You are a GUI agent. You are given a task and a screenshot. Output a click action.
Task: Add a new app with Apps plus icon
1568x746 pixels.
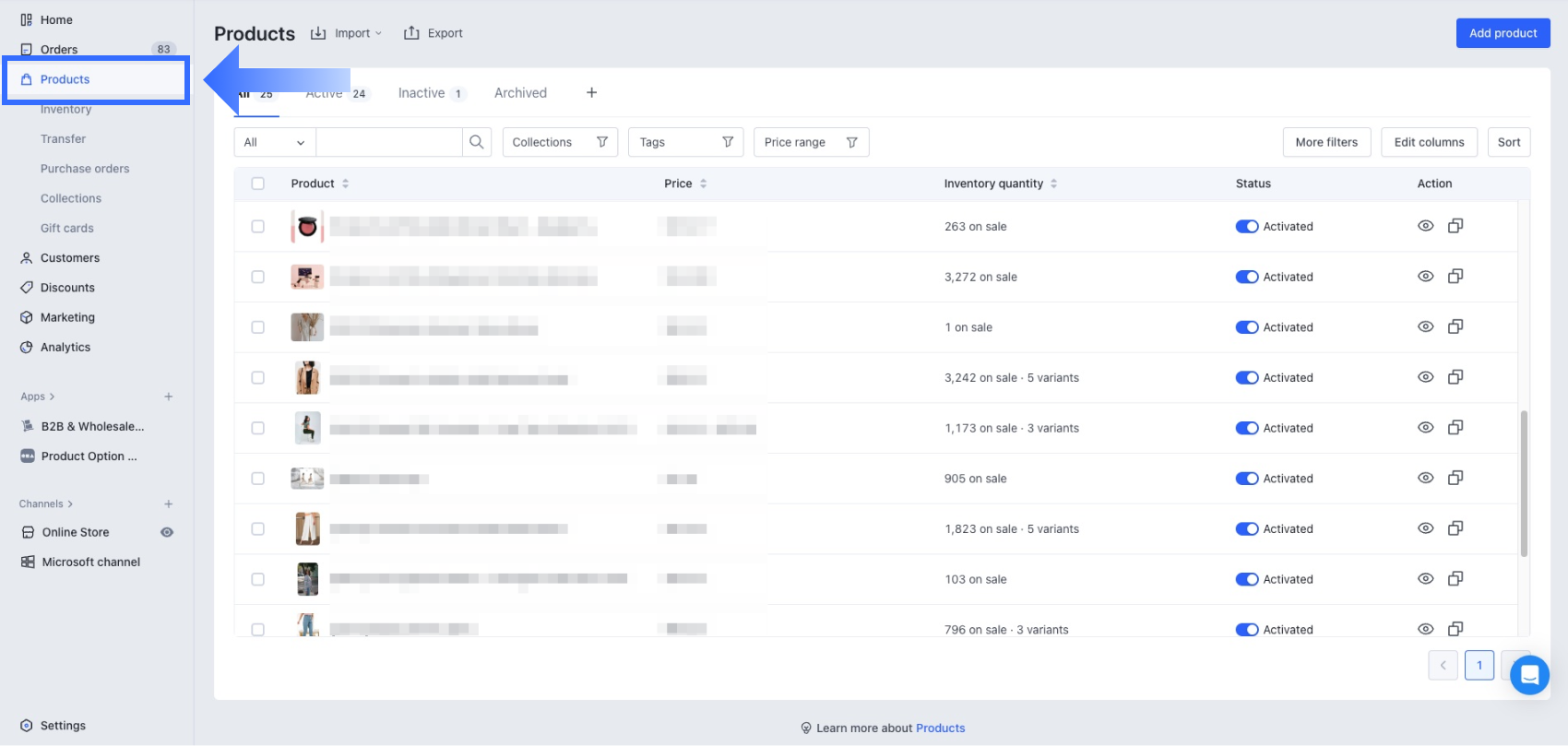(169, 397)
